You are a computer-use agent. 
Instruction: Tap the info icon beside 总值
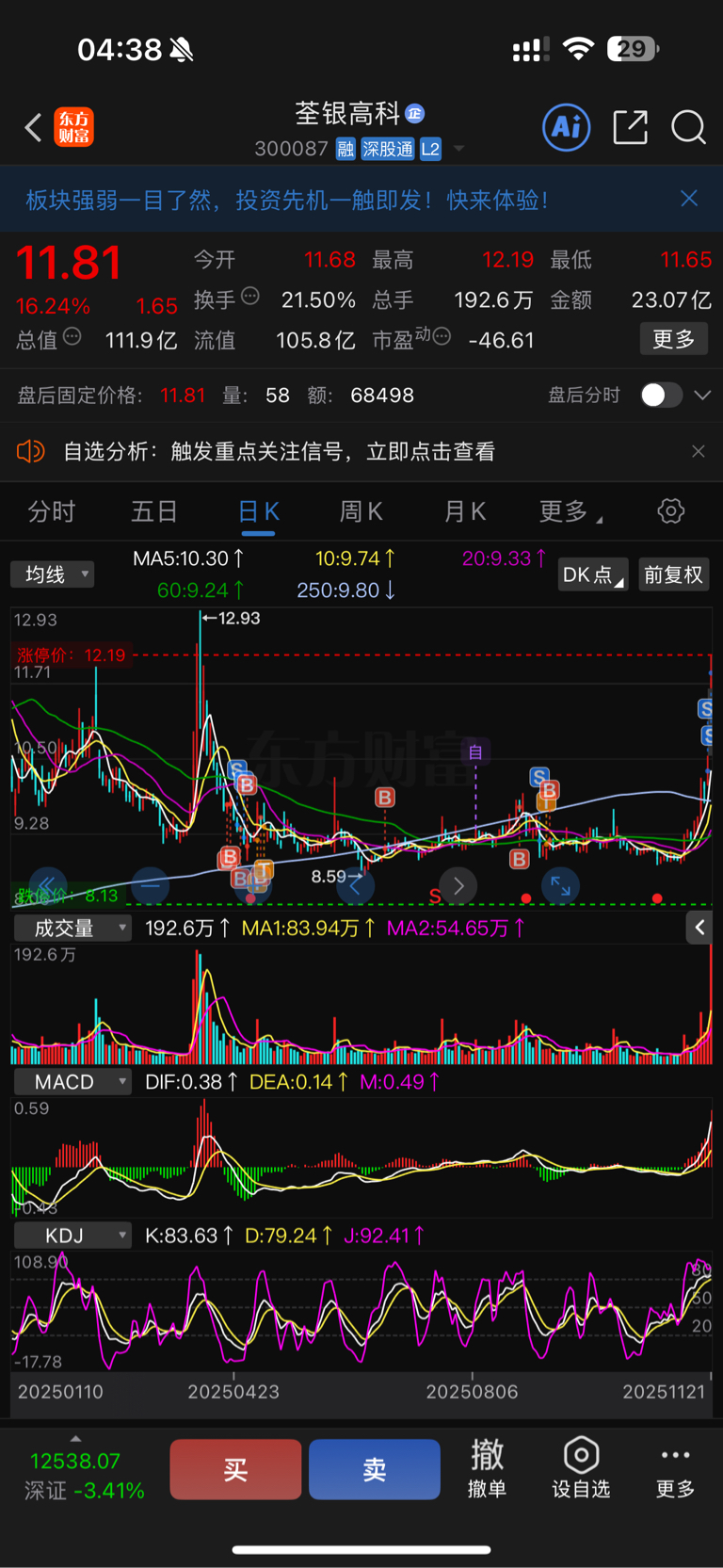[x=72, y=336]
